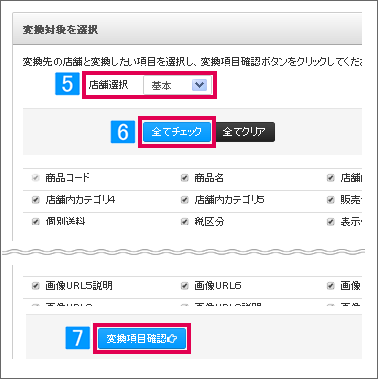Select the 基本 store combo box

tap(177, 85)
